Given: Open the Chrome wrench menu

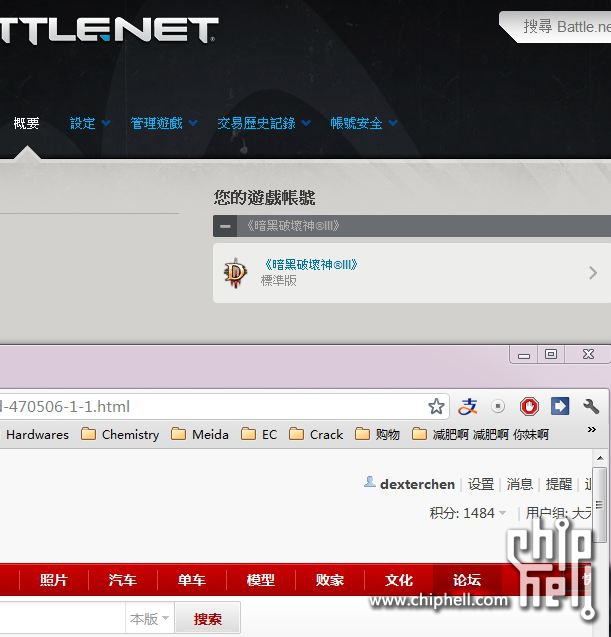Looking at the screenshot, I should (x=591, y=406).
